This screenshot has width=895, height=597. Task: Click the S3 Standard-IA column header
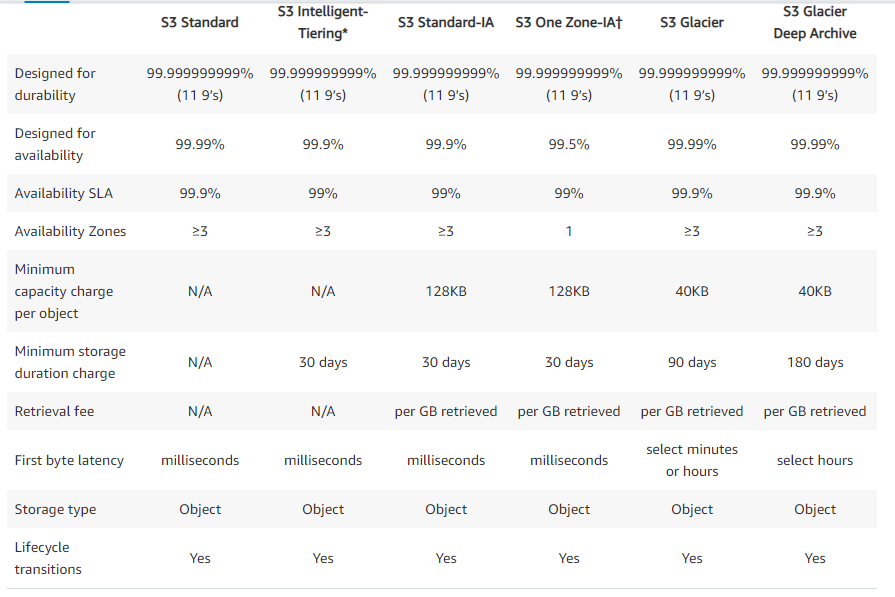[x=446, y=22]
